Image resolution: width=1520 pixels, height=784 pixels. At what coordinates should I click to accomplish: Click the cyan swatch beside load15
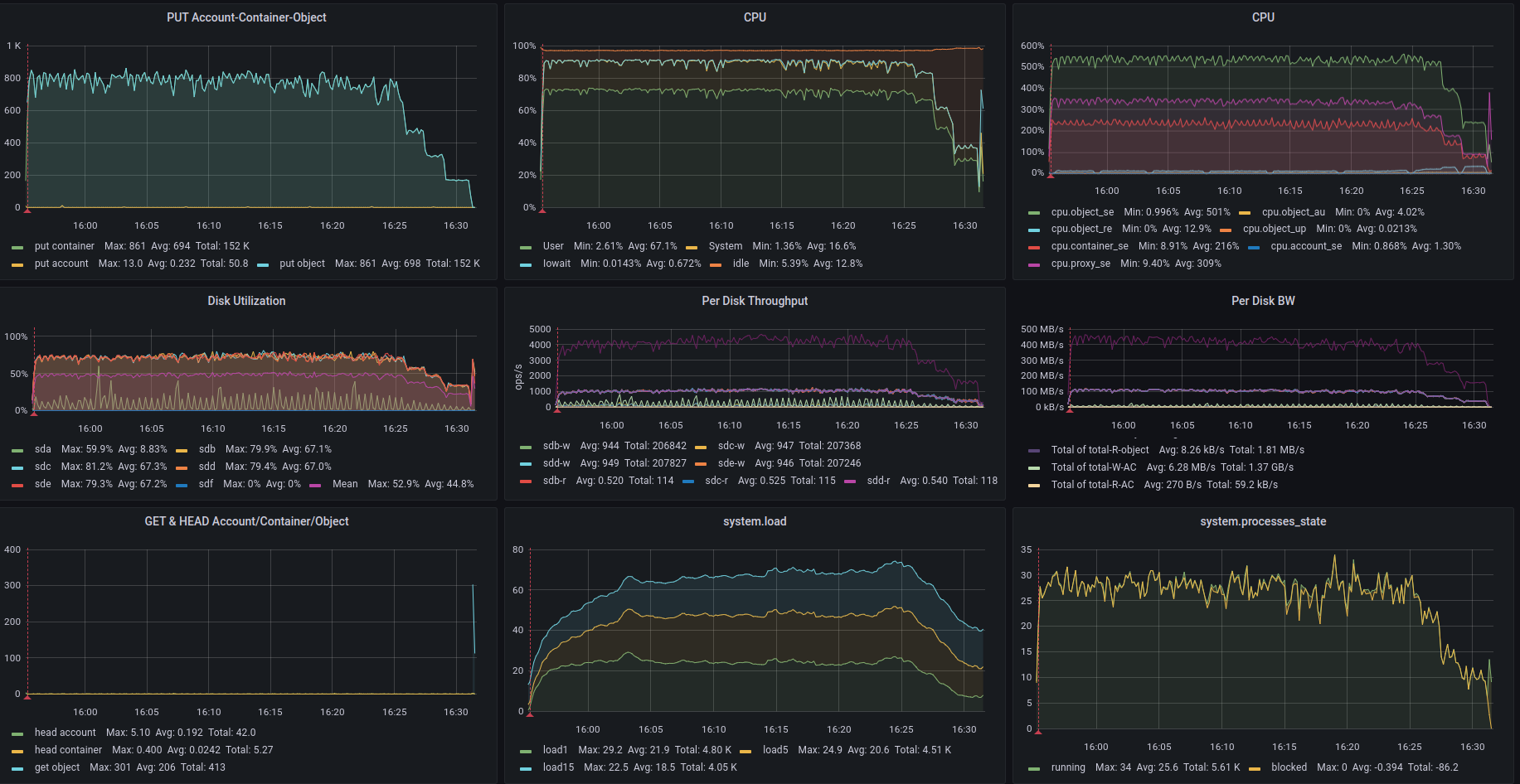click(526, 768)
